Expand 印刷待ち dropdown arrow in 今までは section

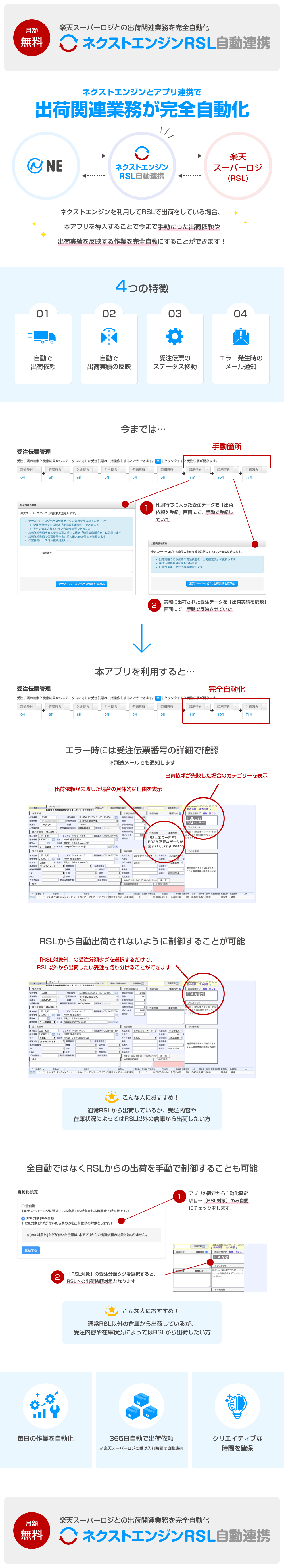(207, 469)
